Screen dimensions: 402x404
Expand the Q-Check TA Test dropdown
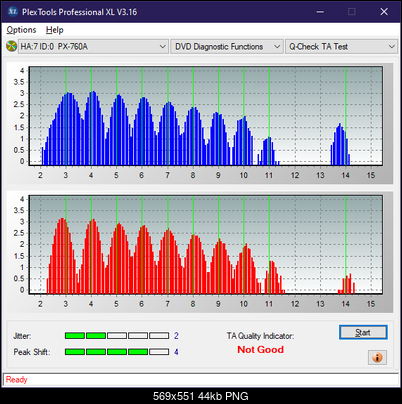[x=341, y=47]
